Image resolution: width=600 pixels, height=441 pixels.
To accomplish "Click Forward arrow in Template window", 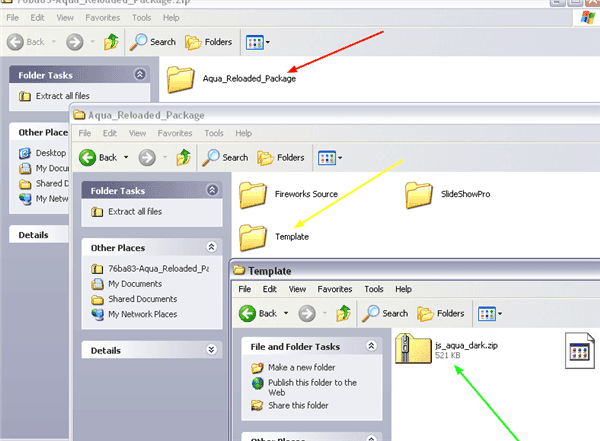I will pos(307,314).
